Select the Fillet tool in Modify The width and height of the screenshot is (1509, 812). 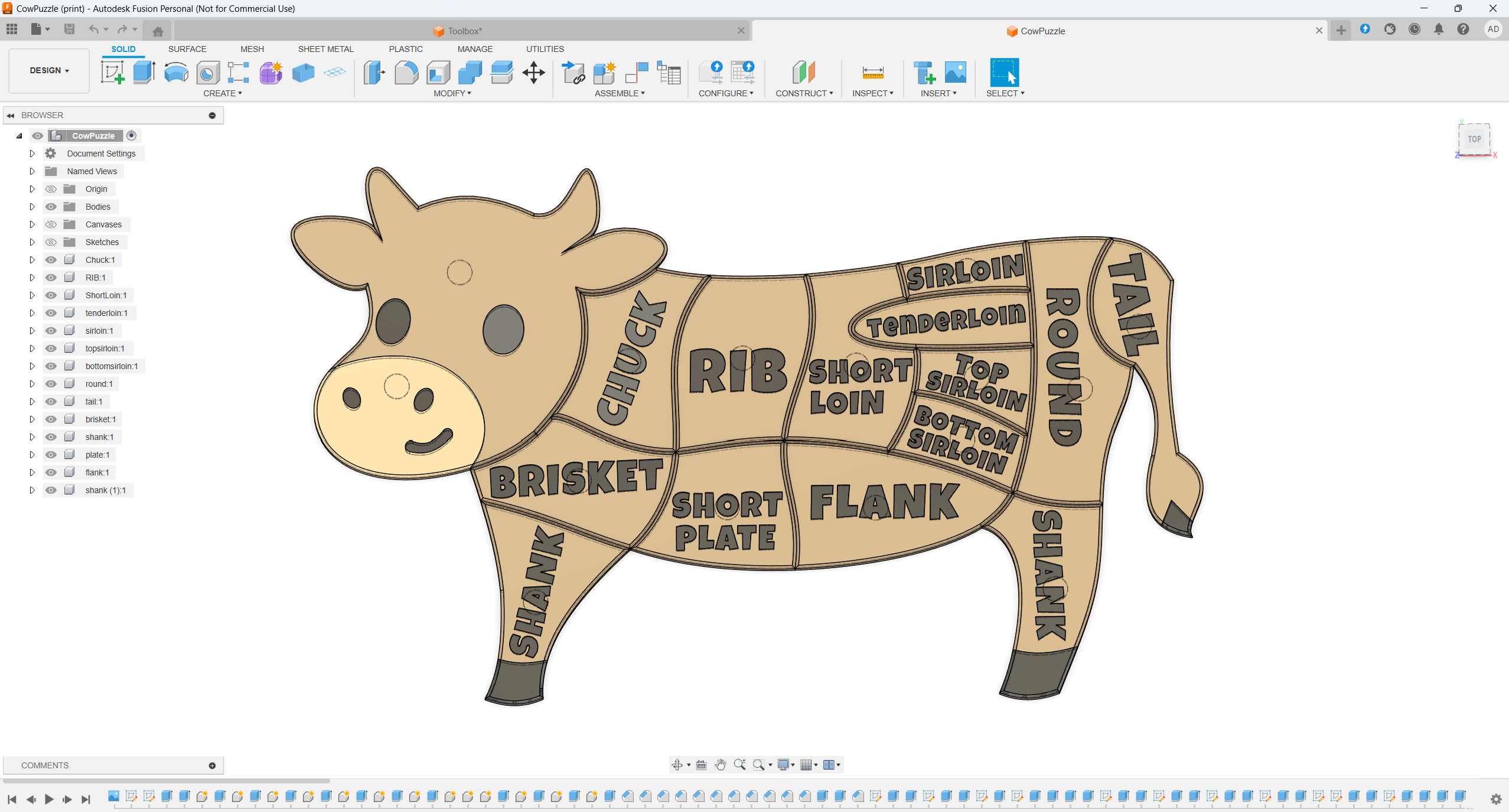click(x=406, y=73)
